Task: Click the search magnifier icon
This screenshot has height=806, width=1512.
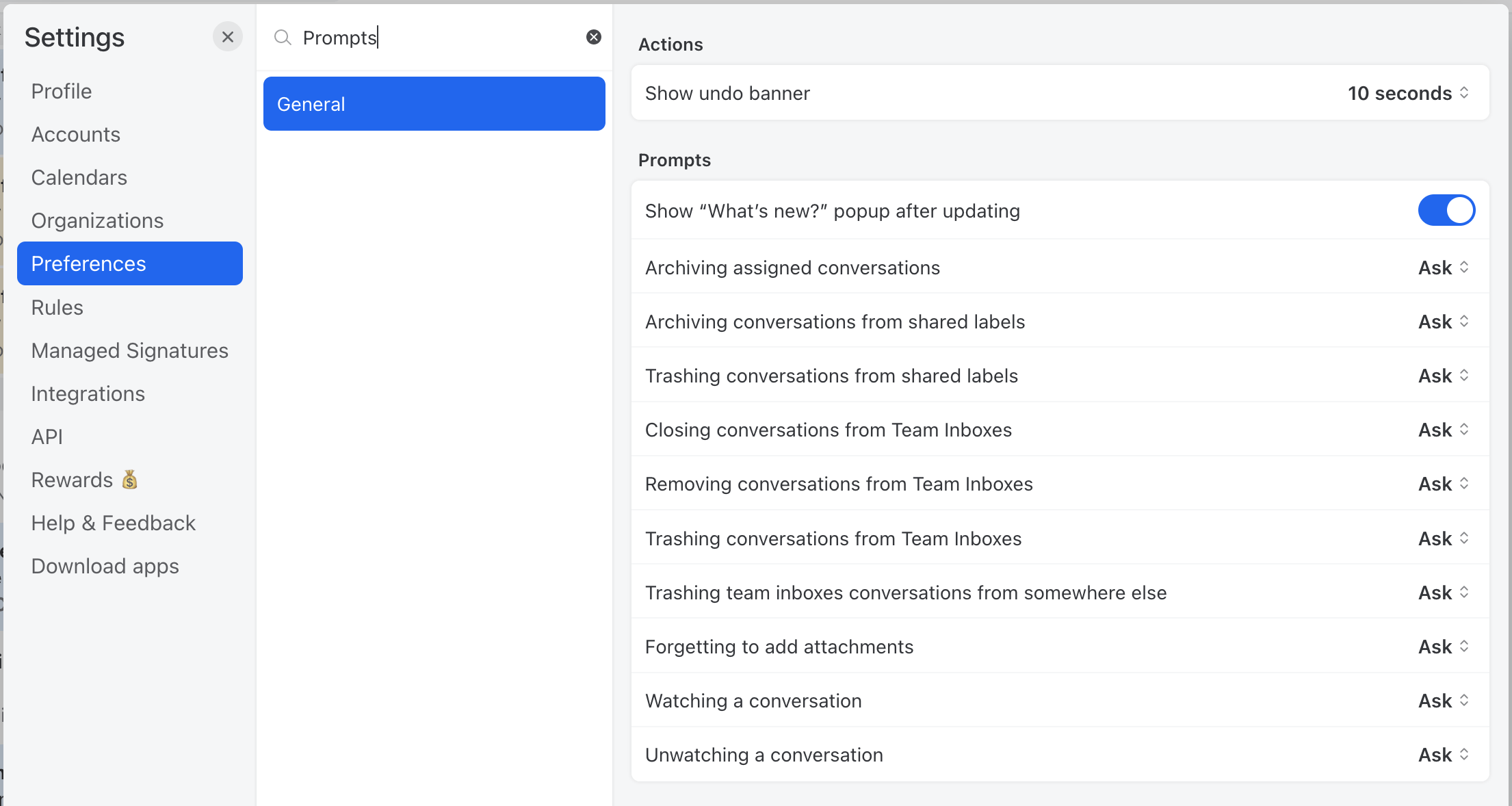Action: 283,38
